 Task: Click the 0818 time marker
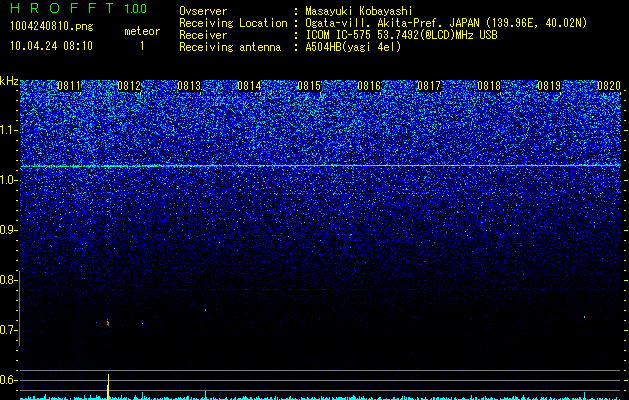point(489,86)
